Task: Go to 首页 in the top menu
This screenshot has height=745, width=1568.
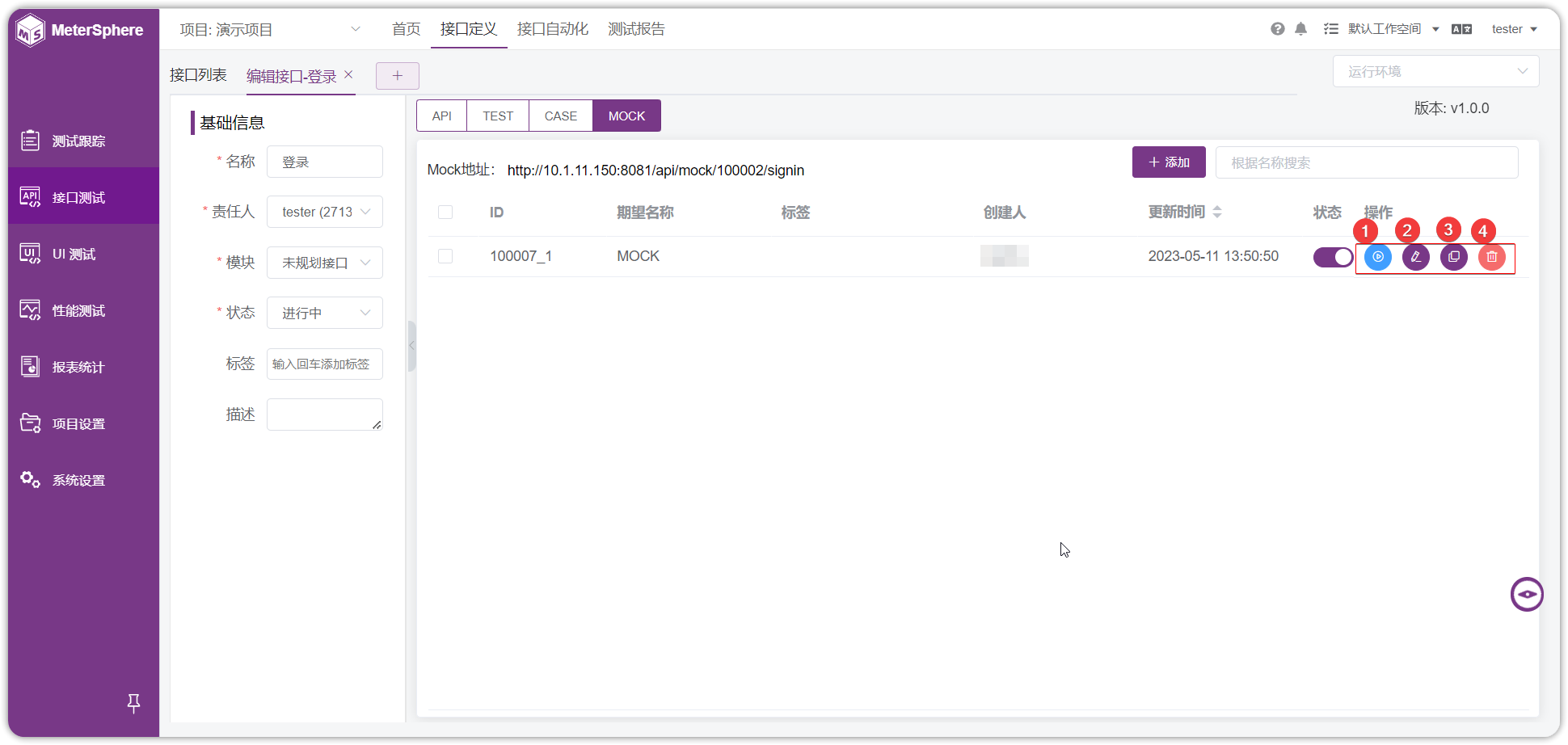Action: (406, 29)
